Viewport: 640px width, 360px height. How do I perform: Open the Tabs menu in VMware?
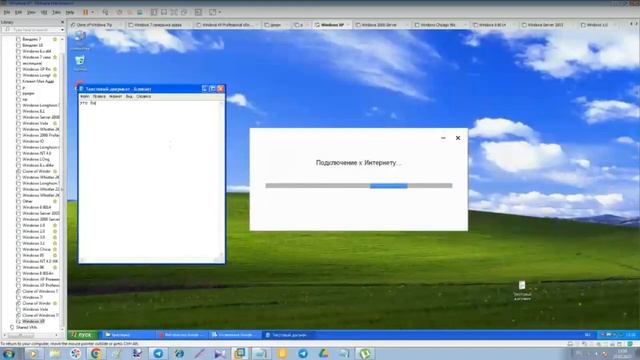tap(56, 12)
